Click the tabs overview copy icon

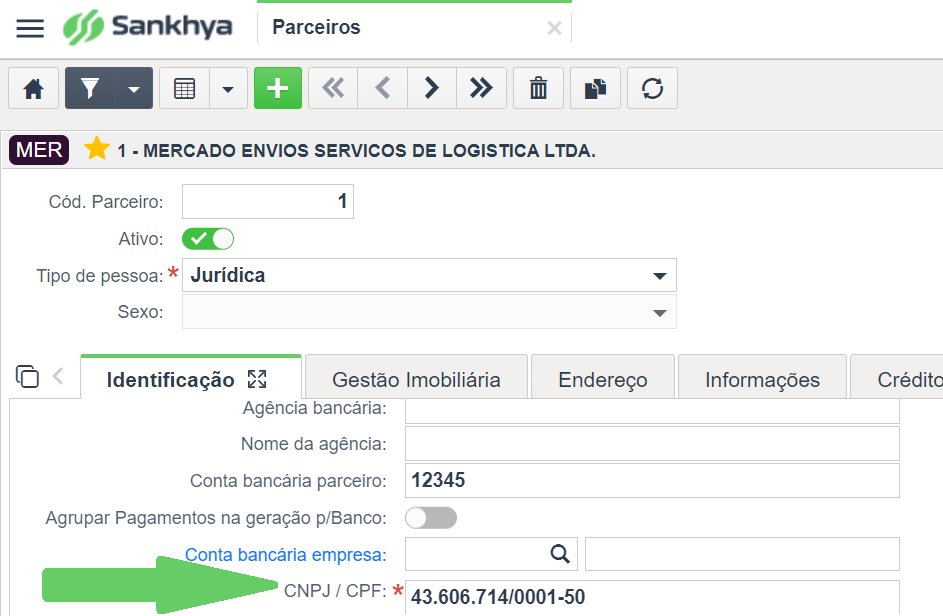click(x=27, y=377)
